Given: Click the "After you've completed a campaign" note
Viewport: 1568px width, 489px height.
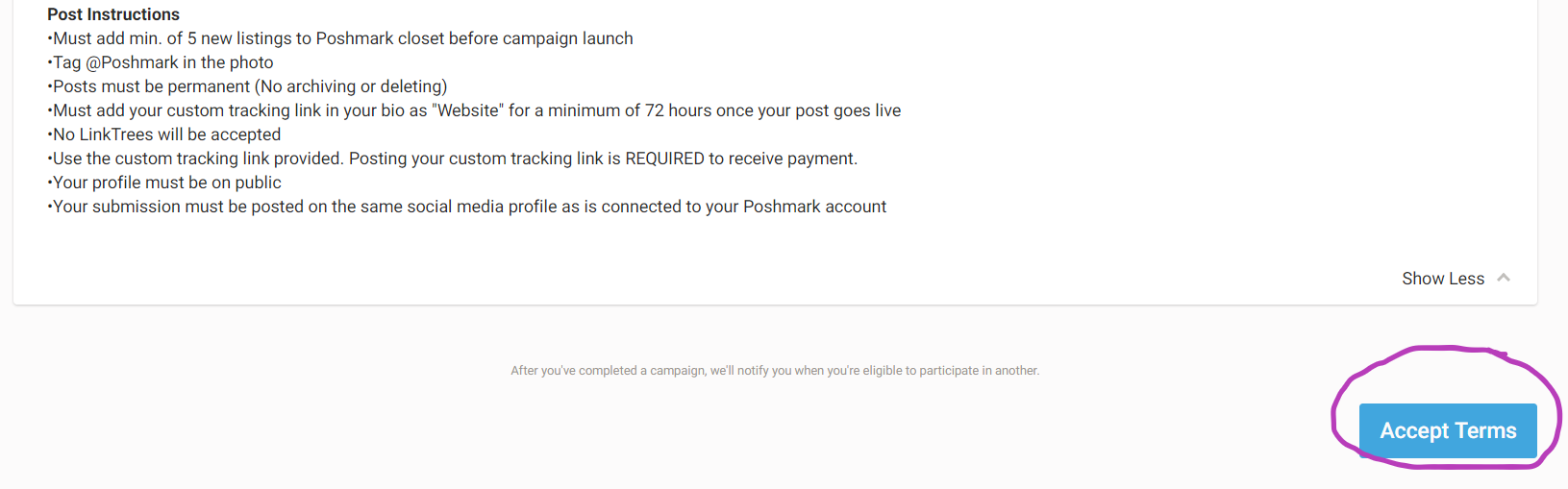Looking at the screenshot, I should click(775, 371).
